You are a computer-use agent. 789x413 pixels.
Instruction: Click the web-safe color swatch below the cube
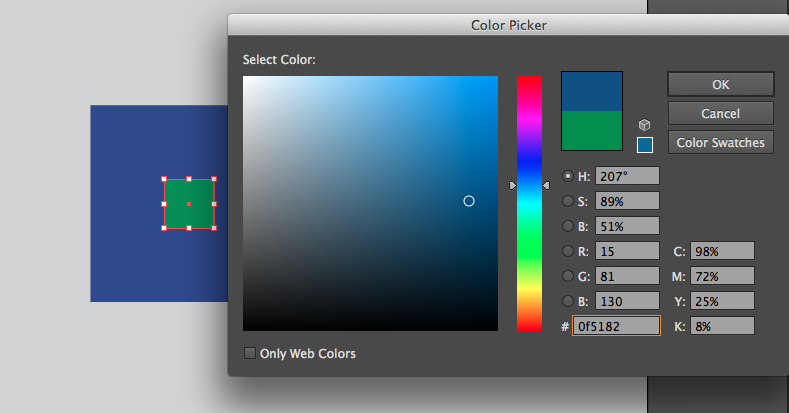[645, 145]
